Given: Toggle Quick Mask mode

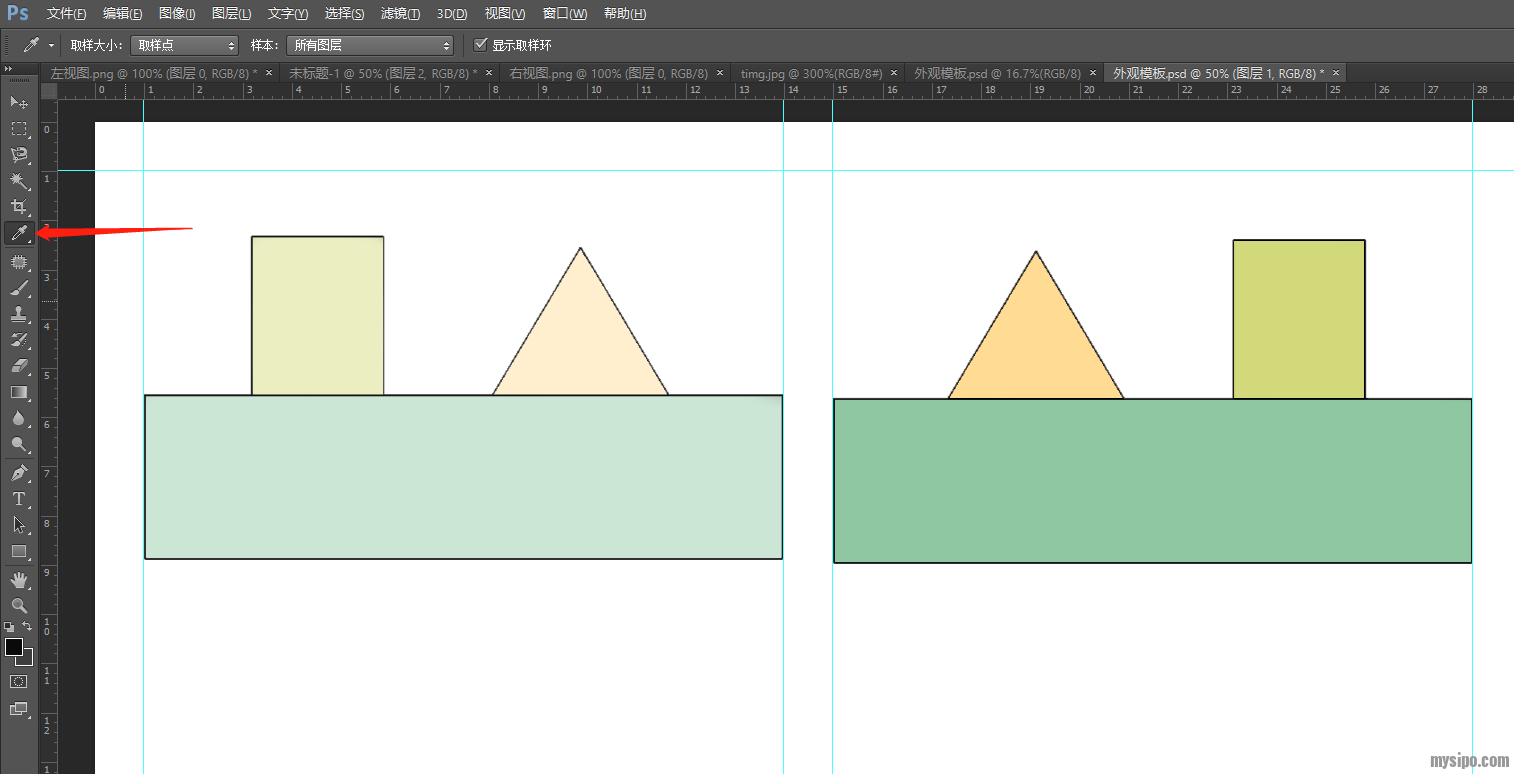Looking at the screenshot, I should [18, 681].
